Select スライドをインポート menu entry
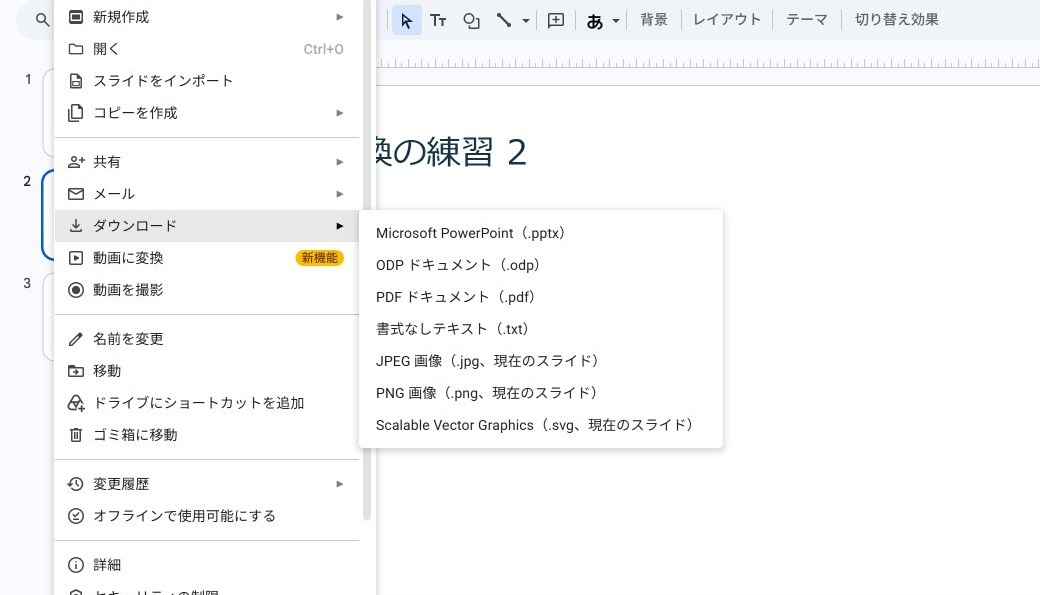1040x595 pixels. [207, 81]
